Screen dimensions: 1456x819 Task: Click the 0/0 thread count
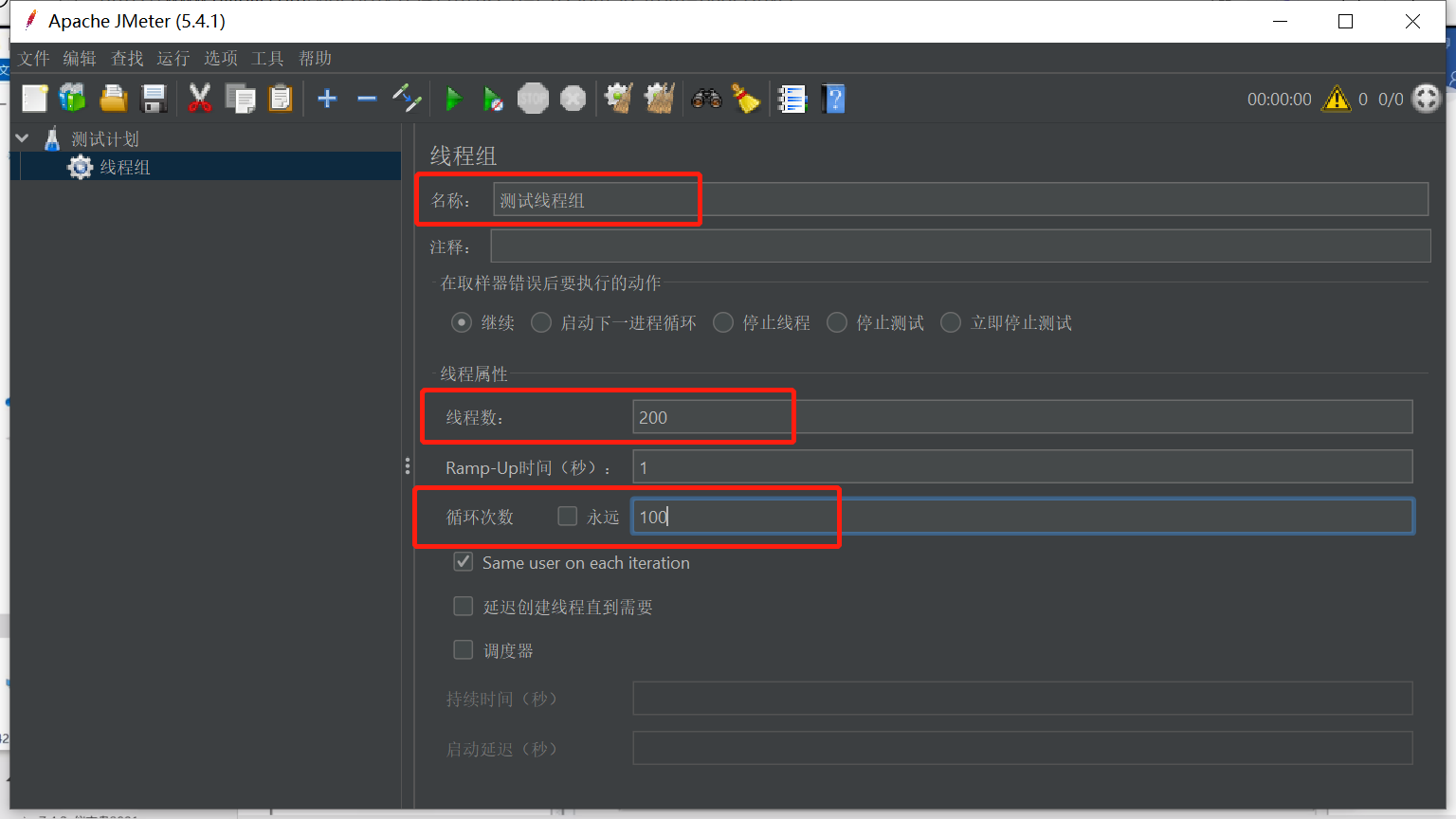click(x=1391, y=100)
